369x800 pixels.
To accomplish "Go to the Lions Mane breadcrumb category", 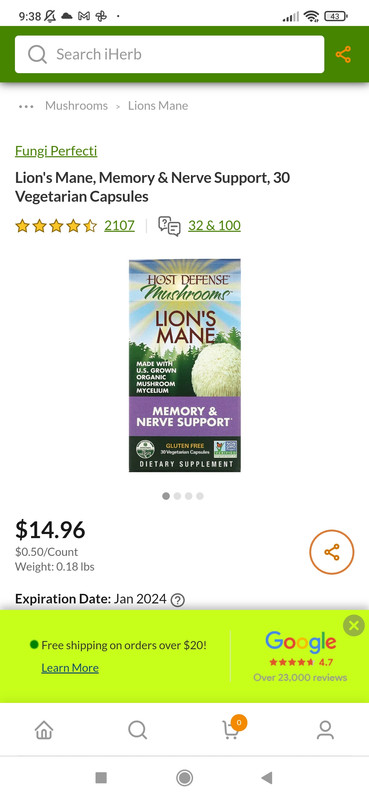I will coord(158,106).
